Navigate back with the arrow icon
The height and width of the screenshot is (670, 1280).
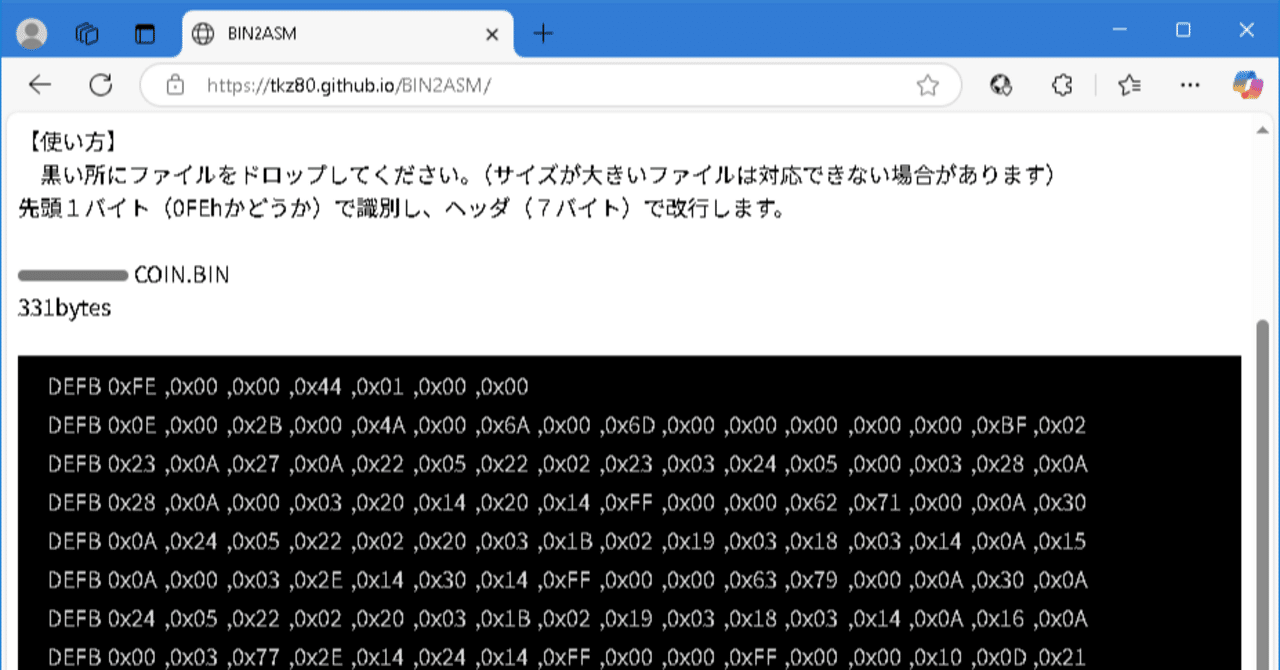[x=39, y=85]
